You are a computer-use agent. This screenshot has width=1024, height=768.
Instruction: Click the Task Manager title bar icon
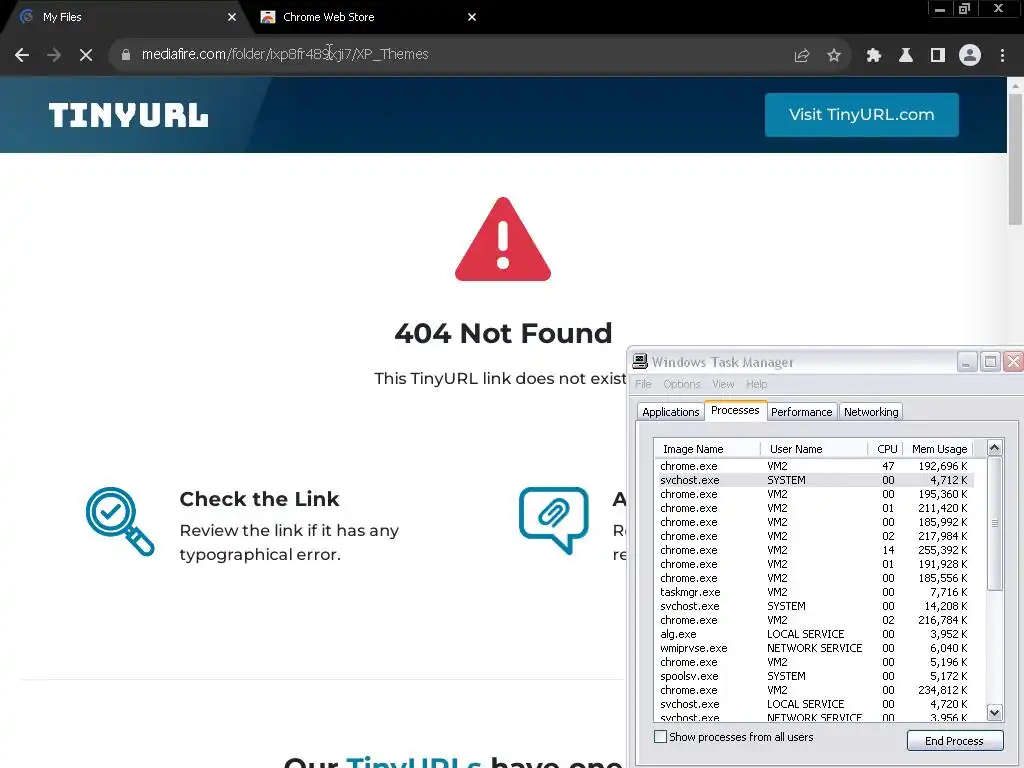coord(640,361)
